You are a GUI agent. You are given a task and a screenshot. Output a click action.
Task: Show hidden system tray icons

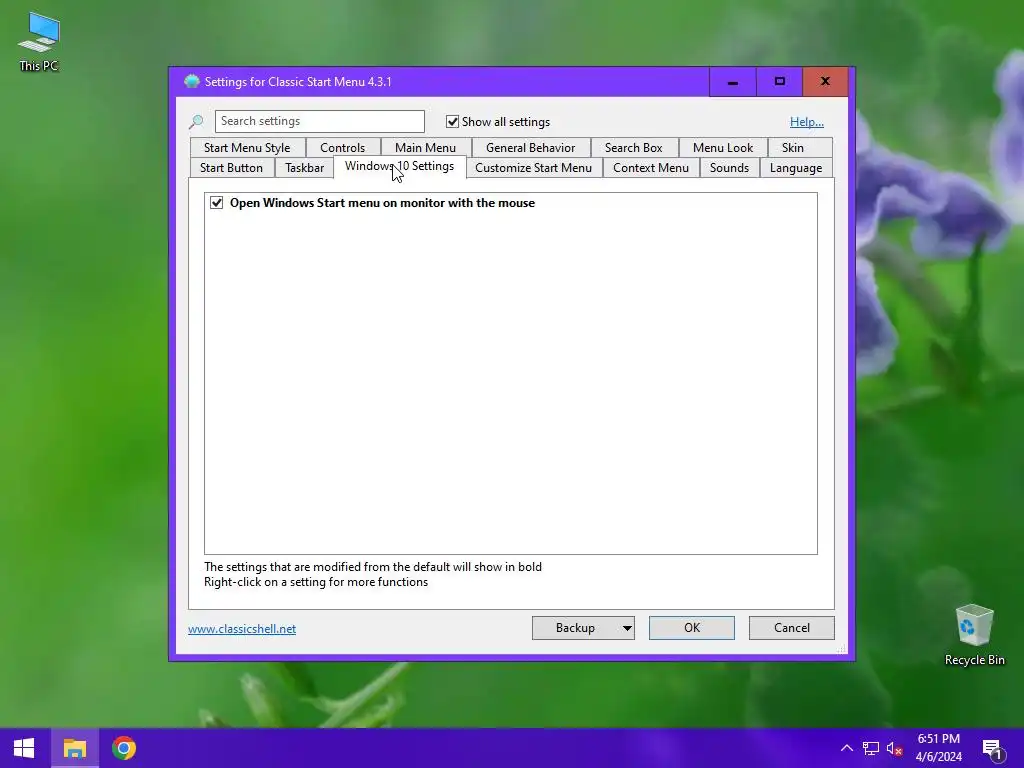tap(846, 748)
